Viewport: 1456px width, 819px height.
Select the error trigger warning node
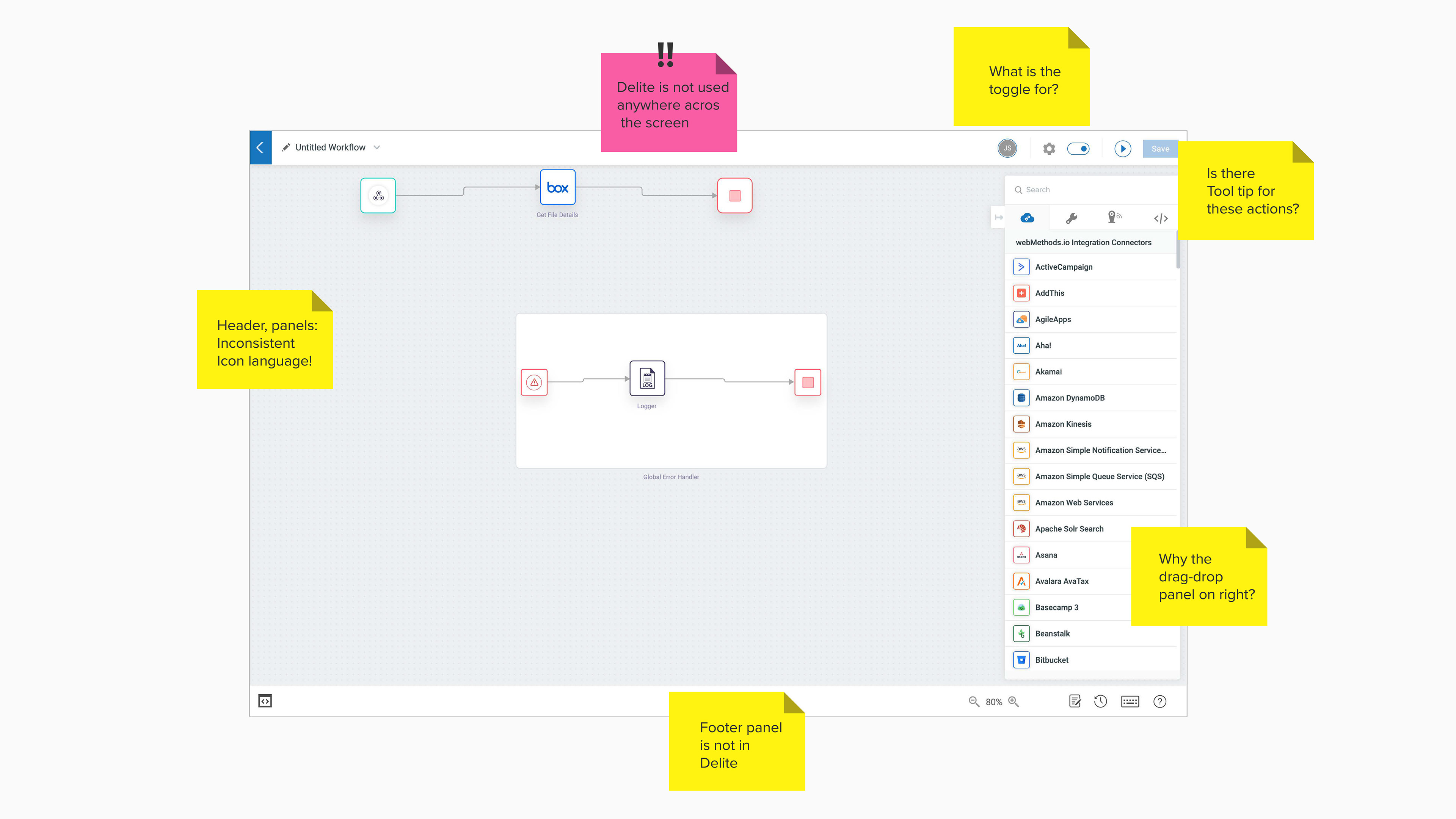click(534, 382)
